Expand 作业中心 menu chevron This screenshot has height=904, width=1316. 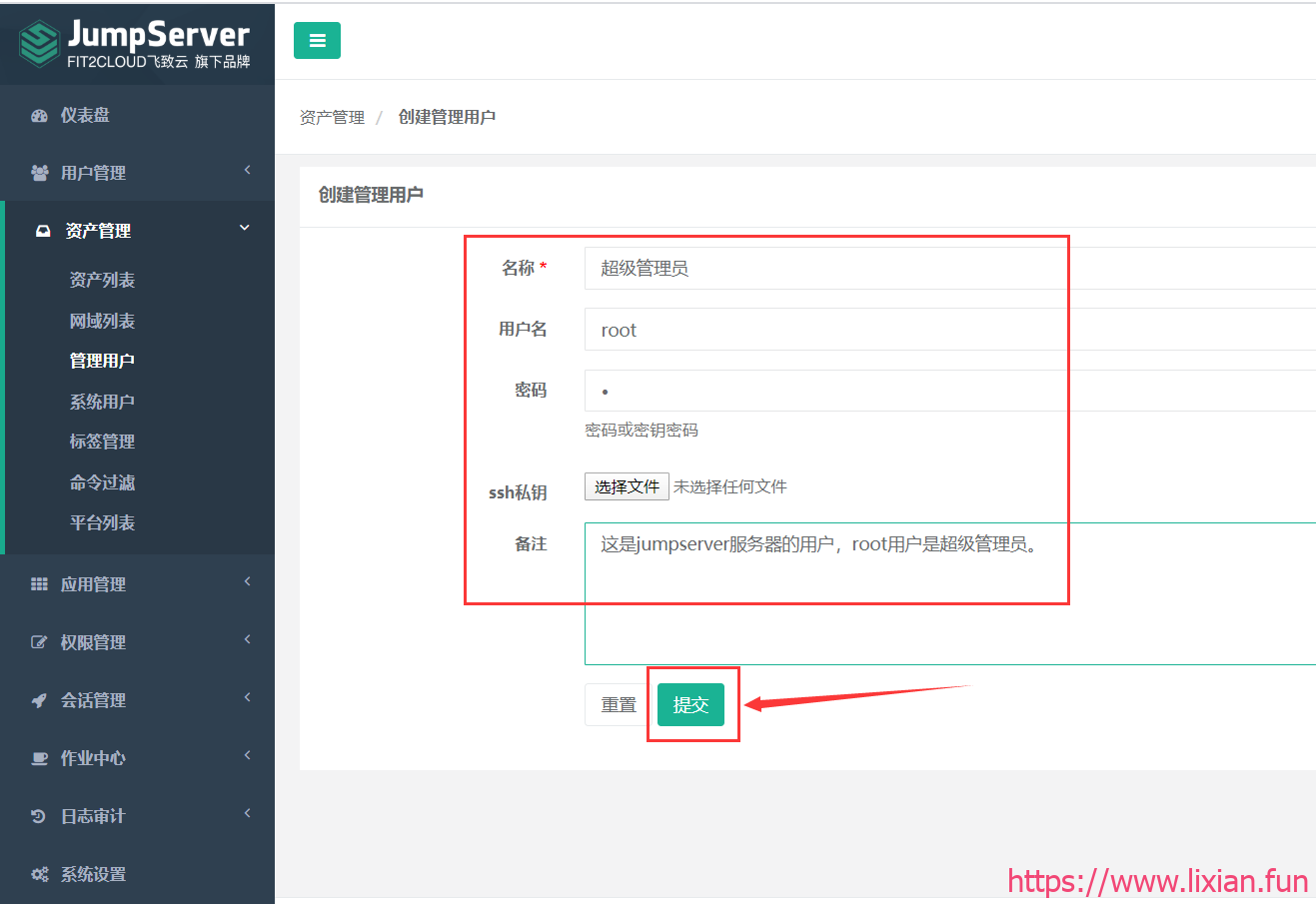click(247, 756)
